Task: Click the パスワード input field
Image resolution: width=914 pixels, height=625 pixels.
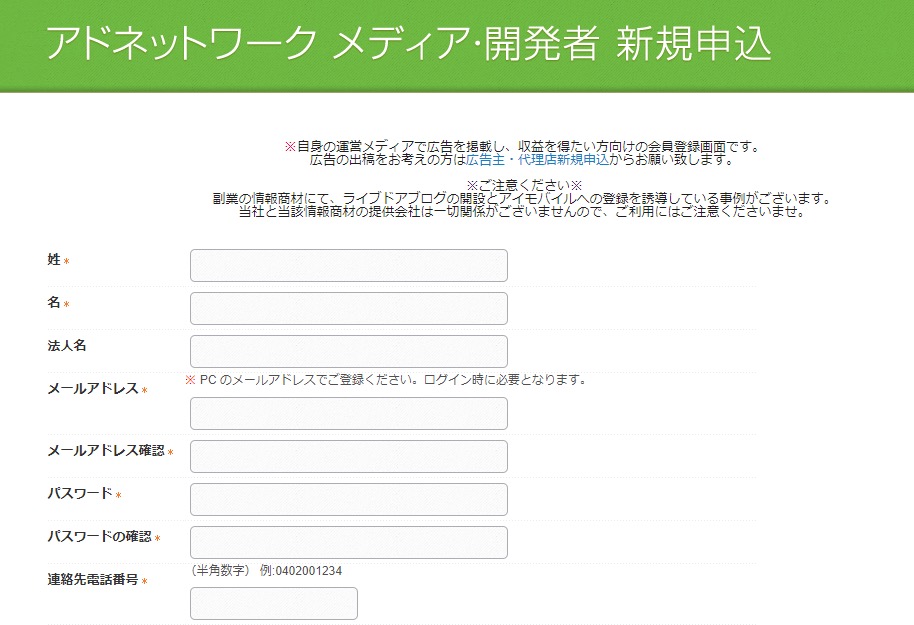Action: (348, 499)
